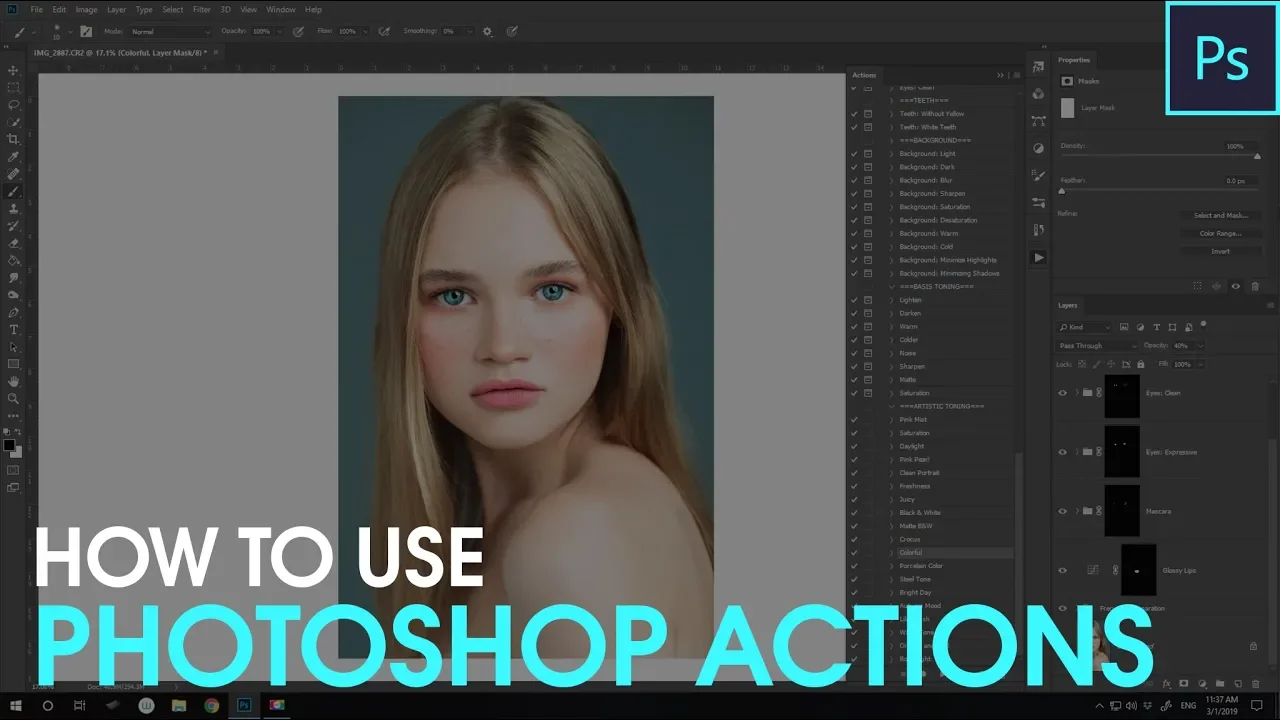The height and width of the screenshot is (720, 1280).
Task: Select the Pen tool
Action: click(x=13, y=312)
